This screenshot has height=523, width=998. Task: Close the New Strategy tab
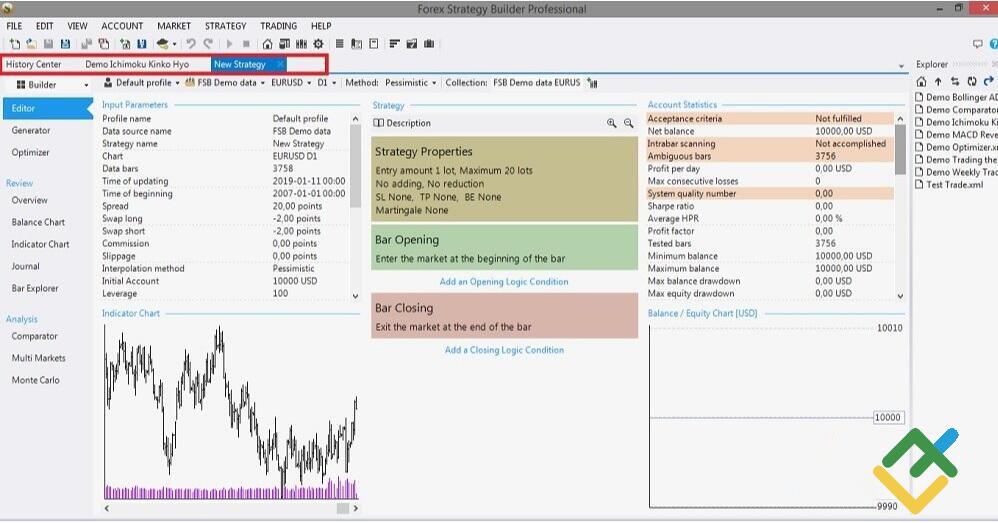pyautogui.click(x=281, y=65)
